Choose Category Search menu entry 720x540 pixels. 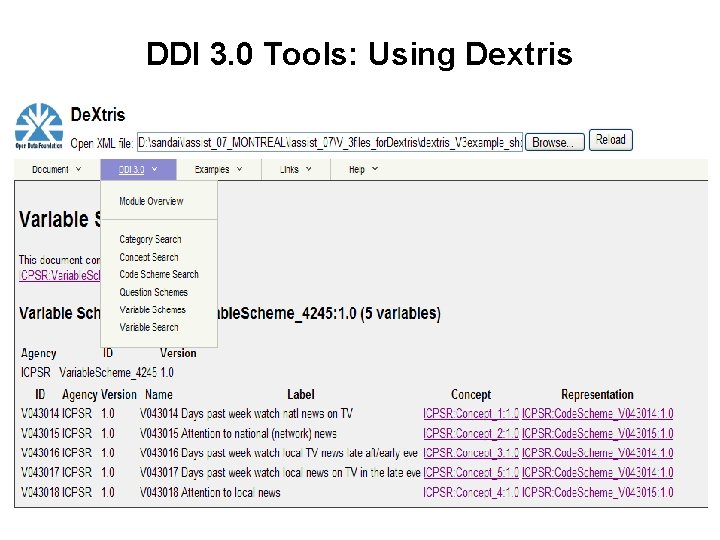point(150,239)
